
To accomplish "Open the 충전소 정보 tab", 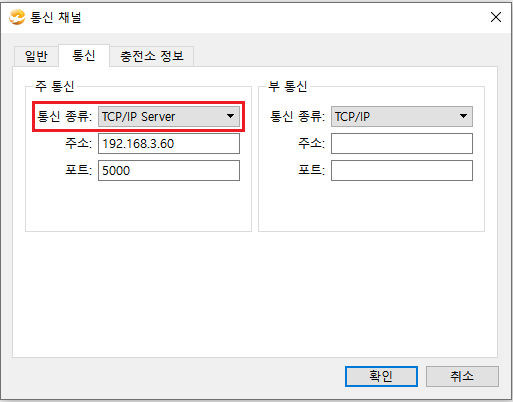I will 152,56.
